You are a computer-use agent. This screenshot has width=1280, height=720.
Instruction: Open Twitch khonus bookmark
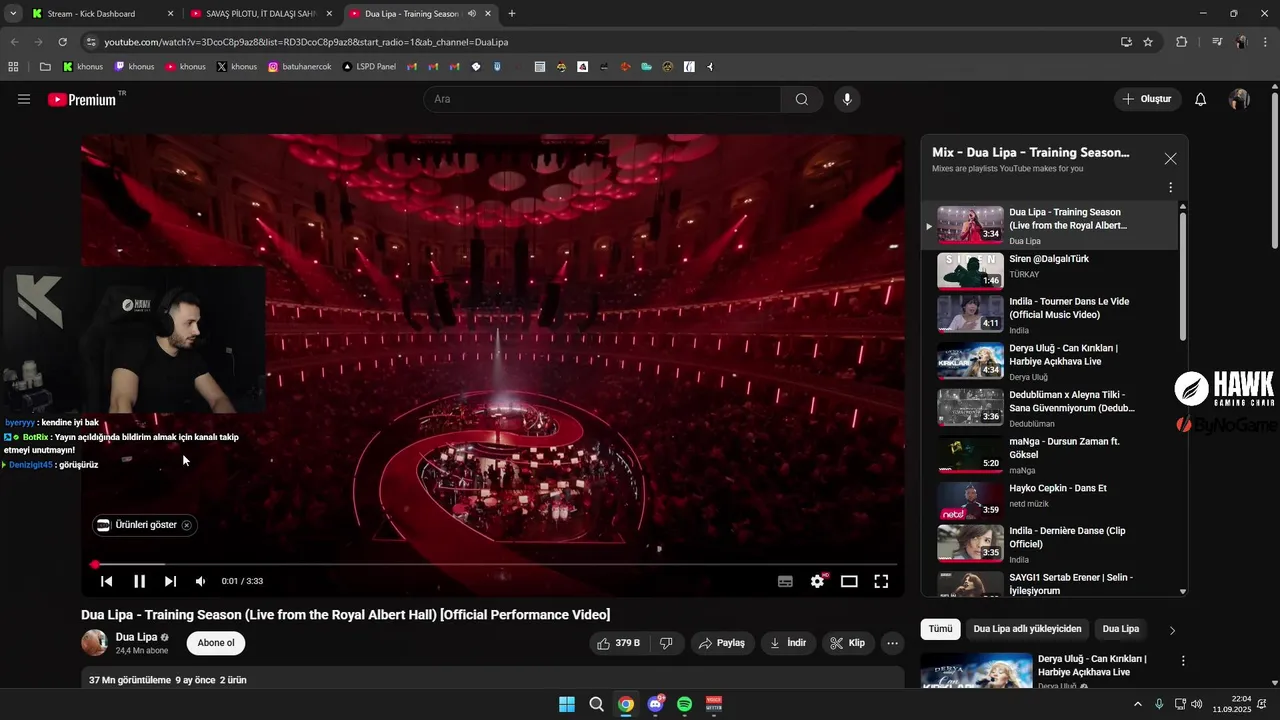(135, 67)
